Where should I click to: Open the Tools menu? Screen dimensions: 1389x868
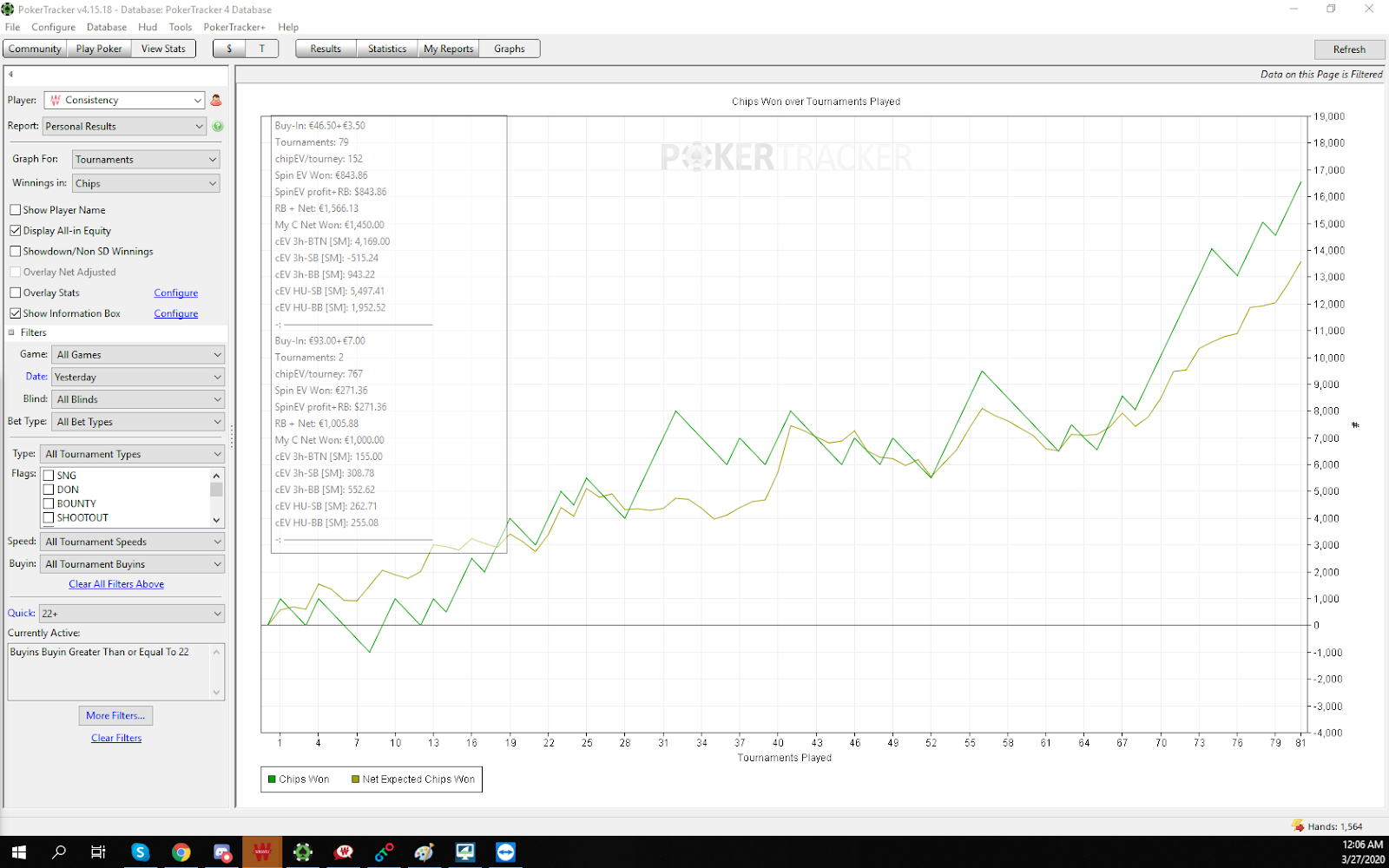(181, 27)
